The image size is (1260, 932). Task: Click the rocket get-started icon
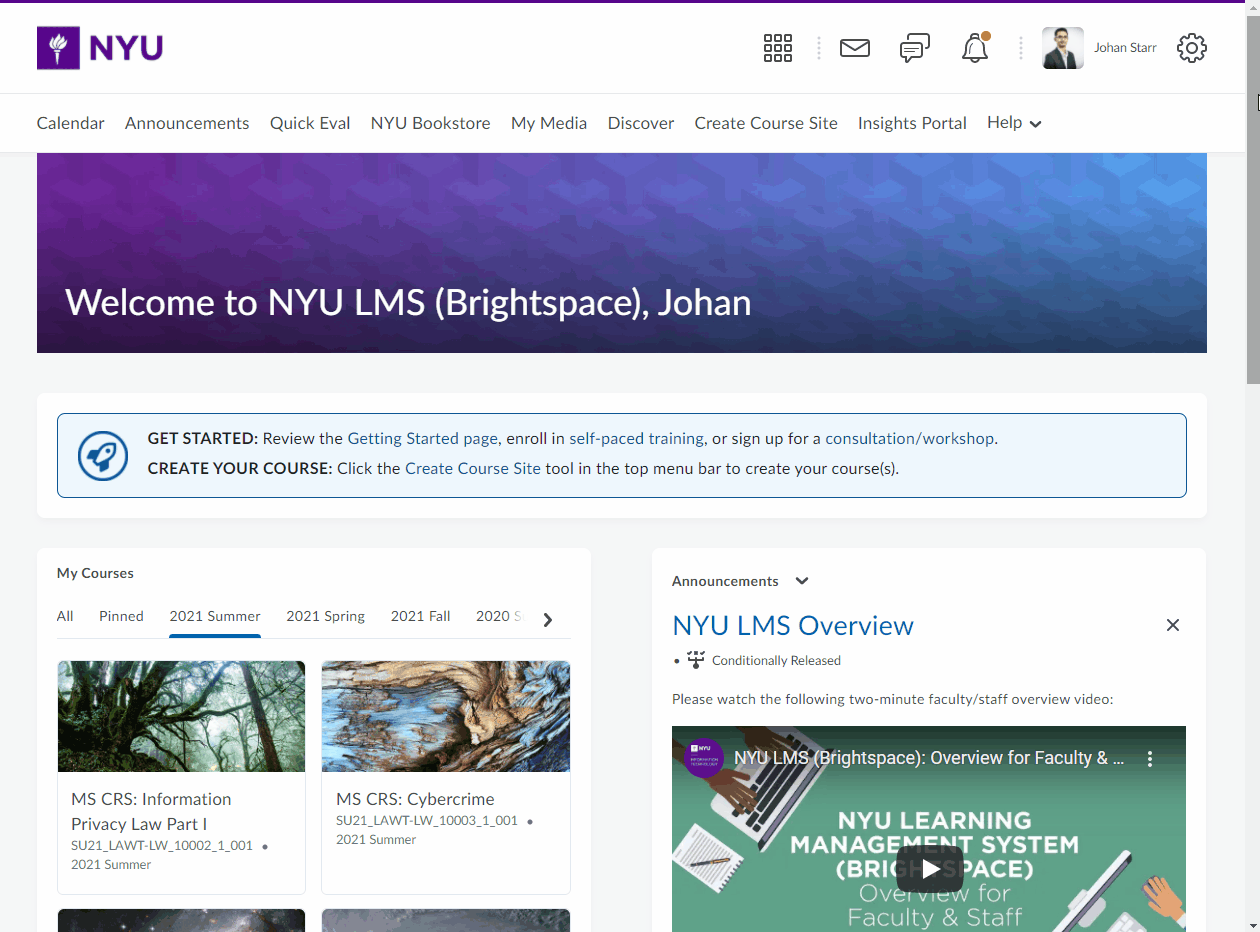[x=103, y=456]
